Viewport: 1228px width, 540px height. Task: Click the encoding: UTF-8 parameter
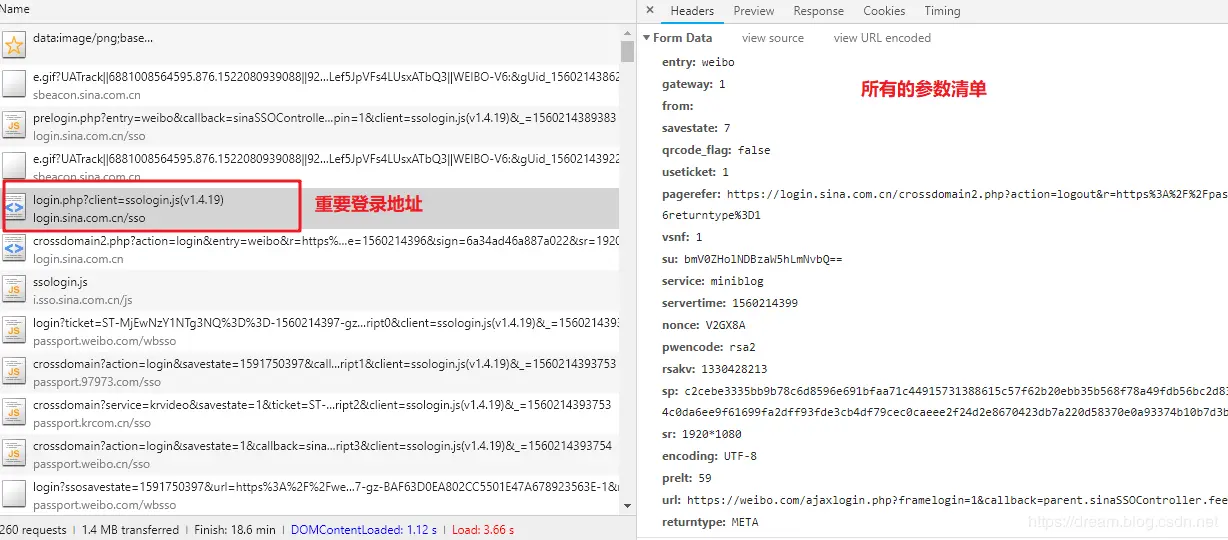(709, 456)
